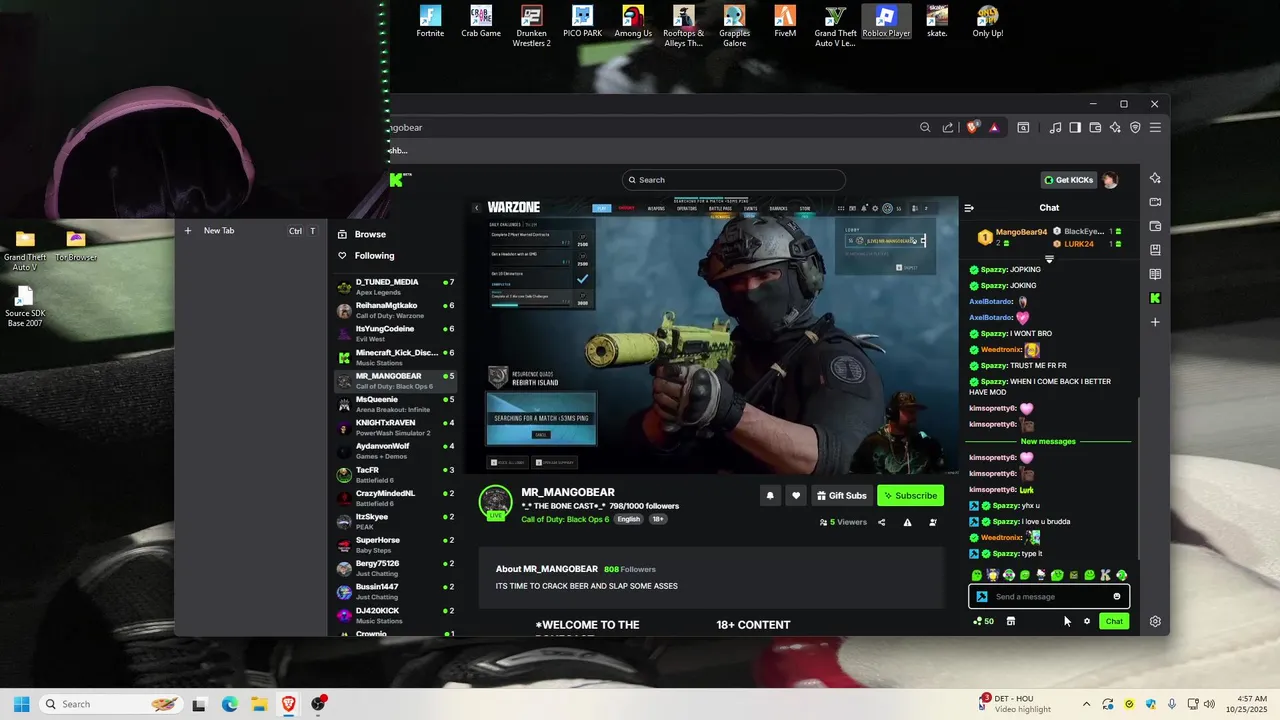This screenshot has height=720, width=1280.
Task: Report the stream with warning triangle icon
Action: 907,522
